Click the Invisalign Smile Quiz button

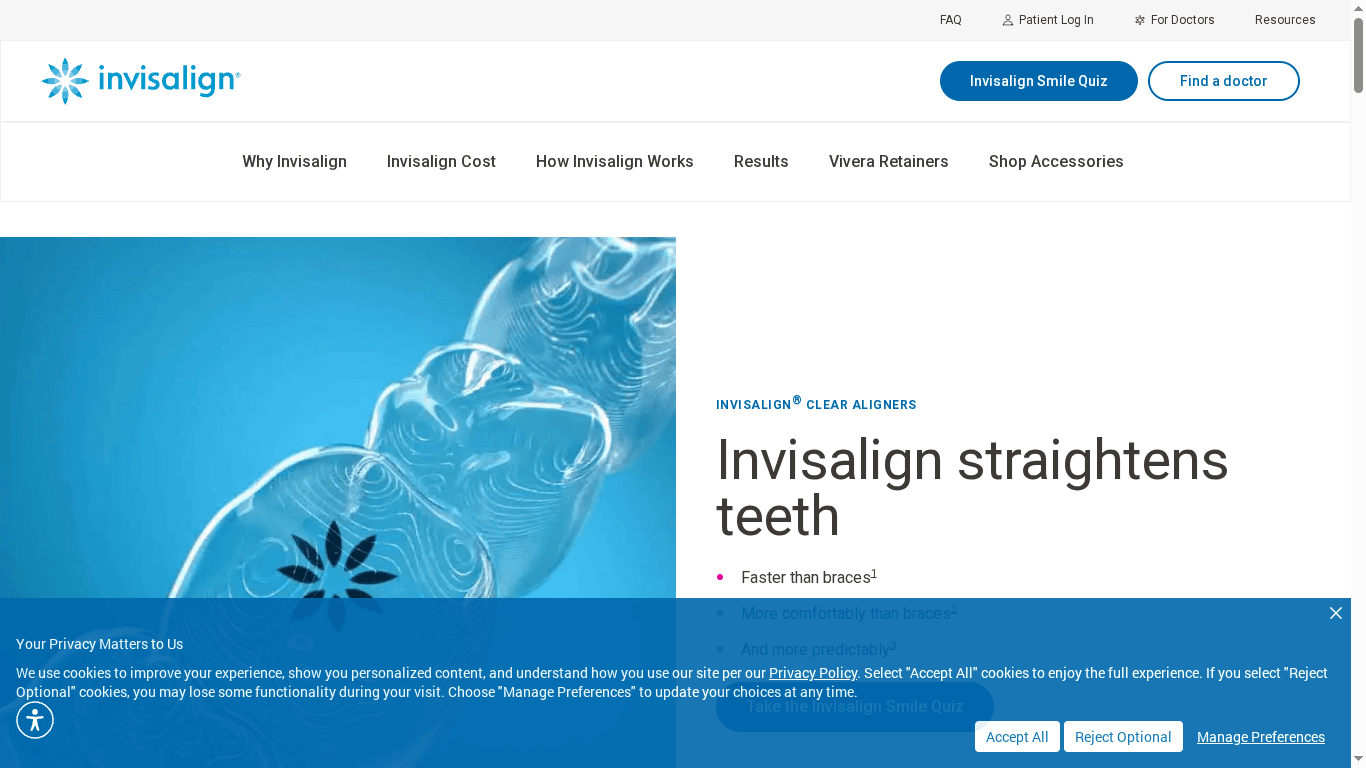1039,81
